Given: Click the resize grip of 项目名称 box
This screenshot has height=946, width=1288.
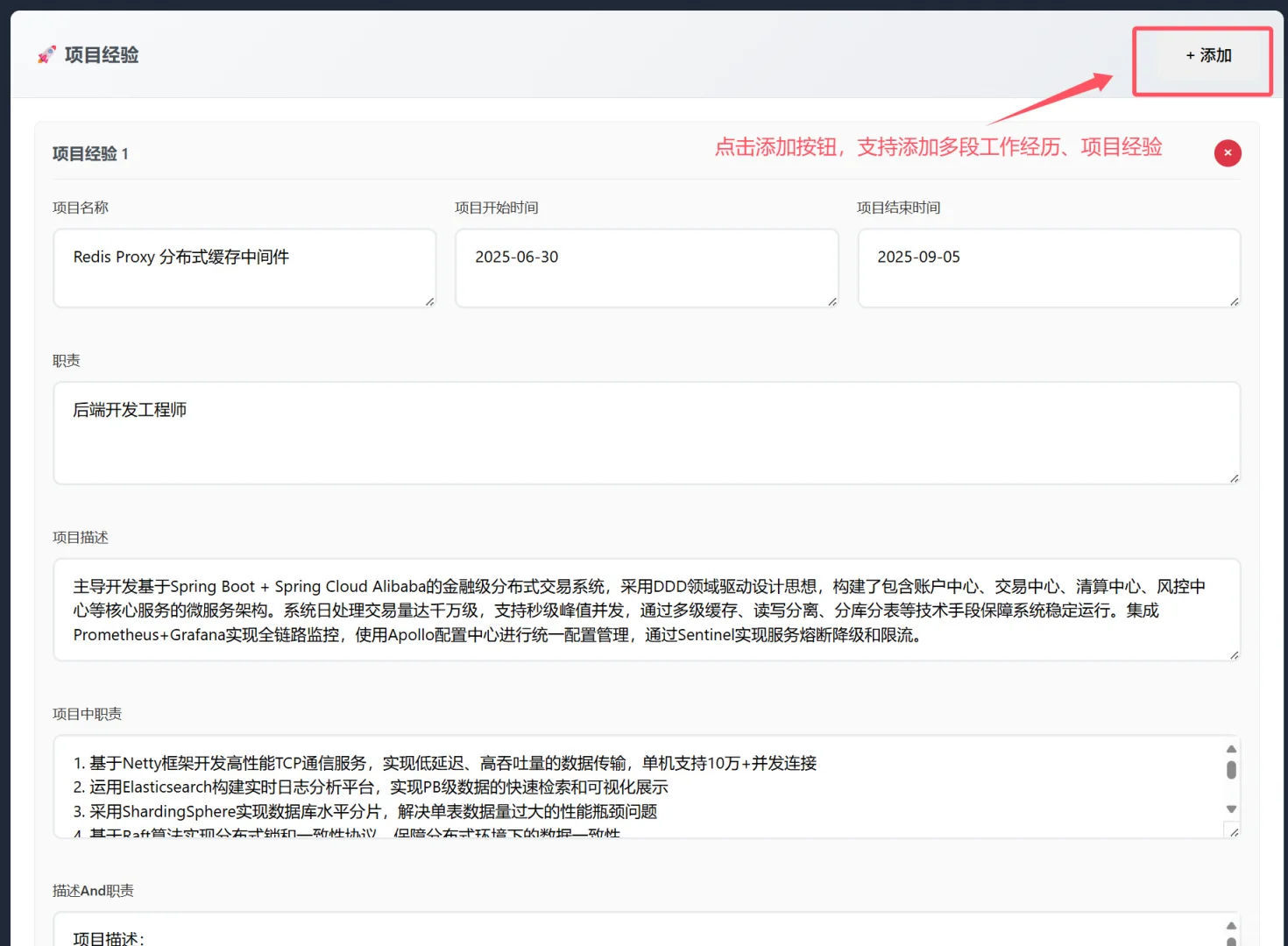Looking at the screenshot, I should click(x=430, y=302).
